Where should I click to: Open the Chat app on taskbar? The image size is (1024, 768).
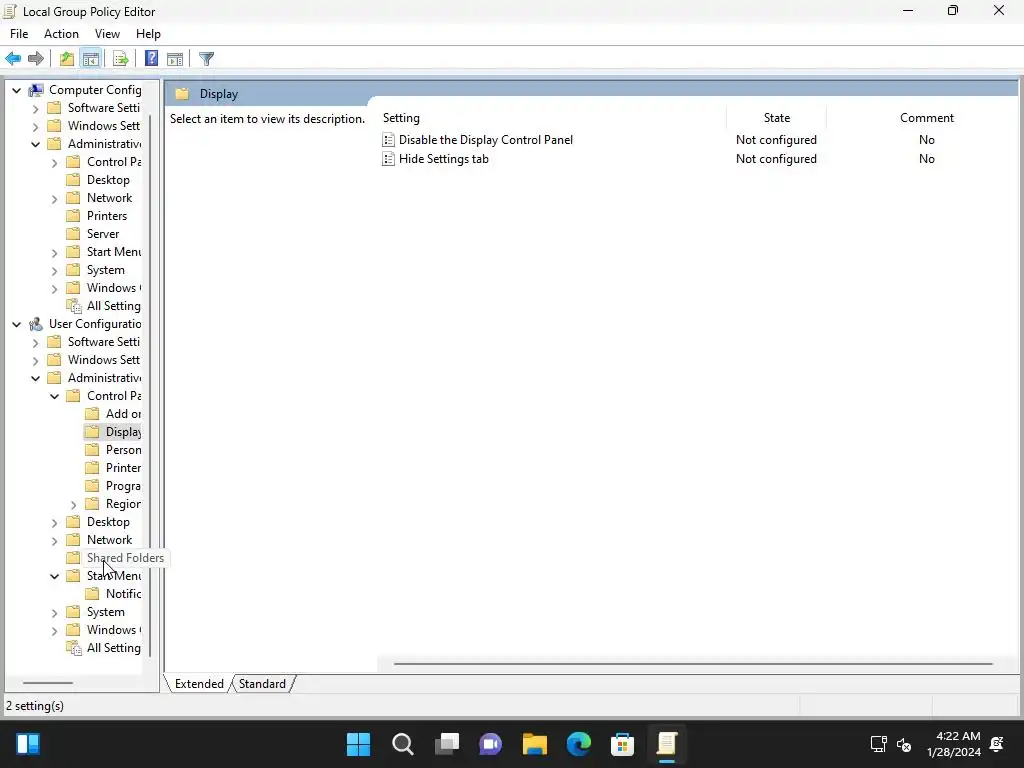point(490,744)
